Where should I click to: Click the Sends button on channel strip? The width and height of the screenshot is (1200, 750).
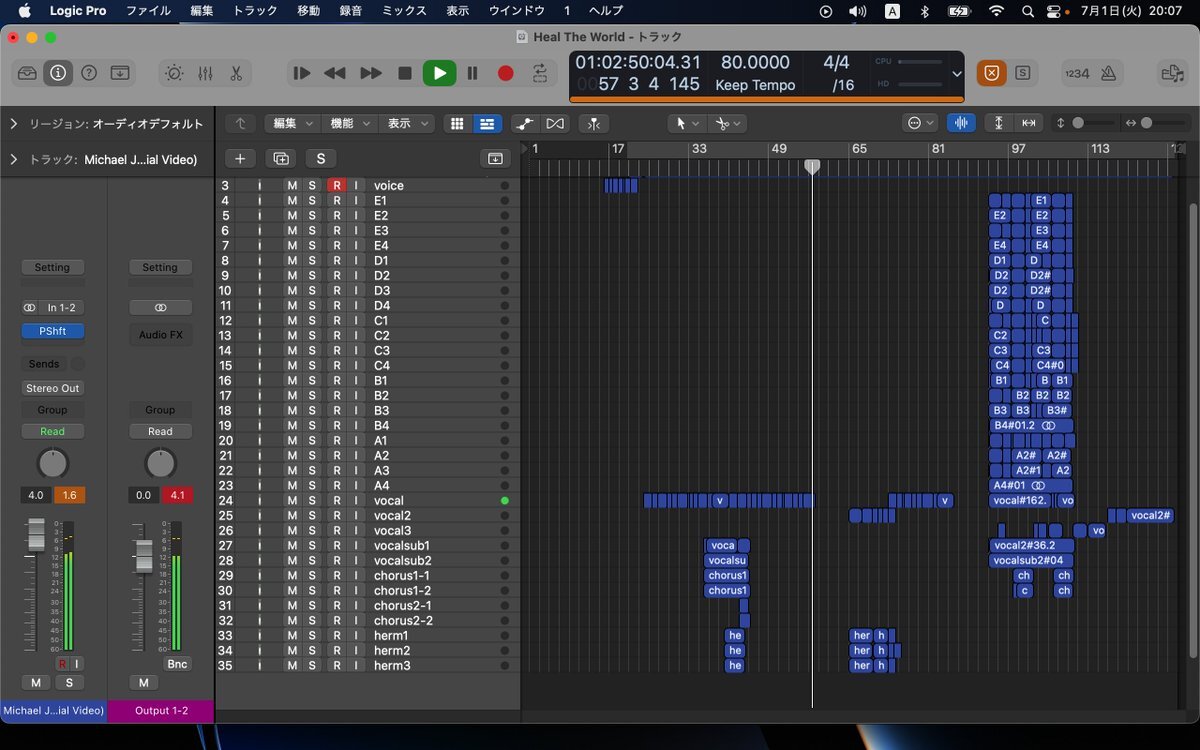pyautogui.click(x=44, y=364)
